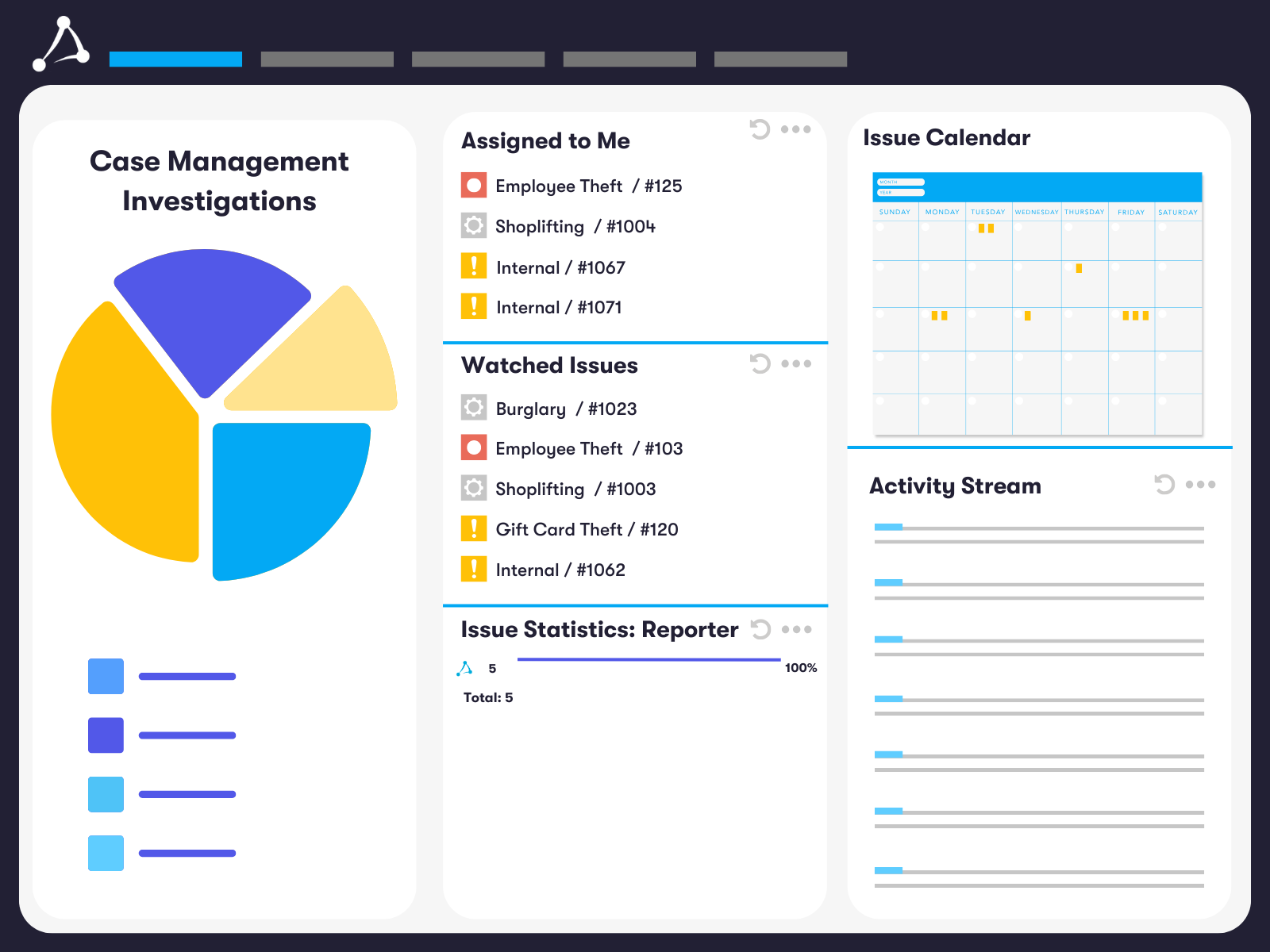This screenshot has width=1270, height=952.
Task: Open issue Internal / #1067
Action: tap(560, 267)
